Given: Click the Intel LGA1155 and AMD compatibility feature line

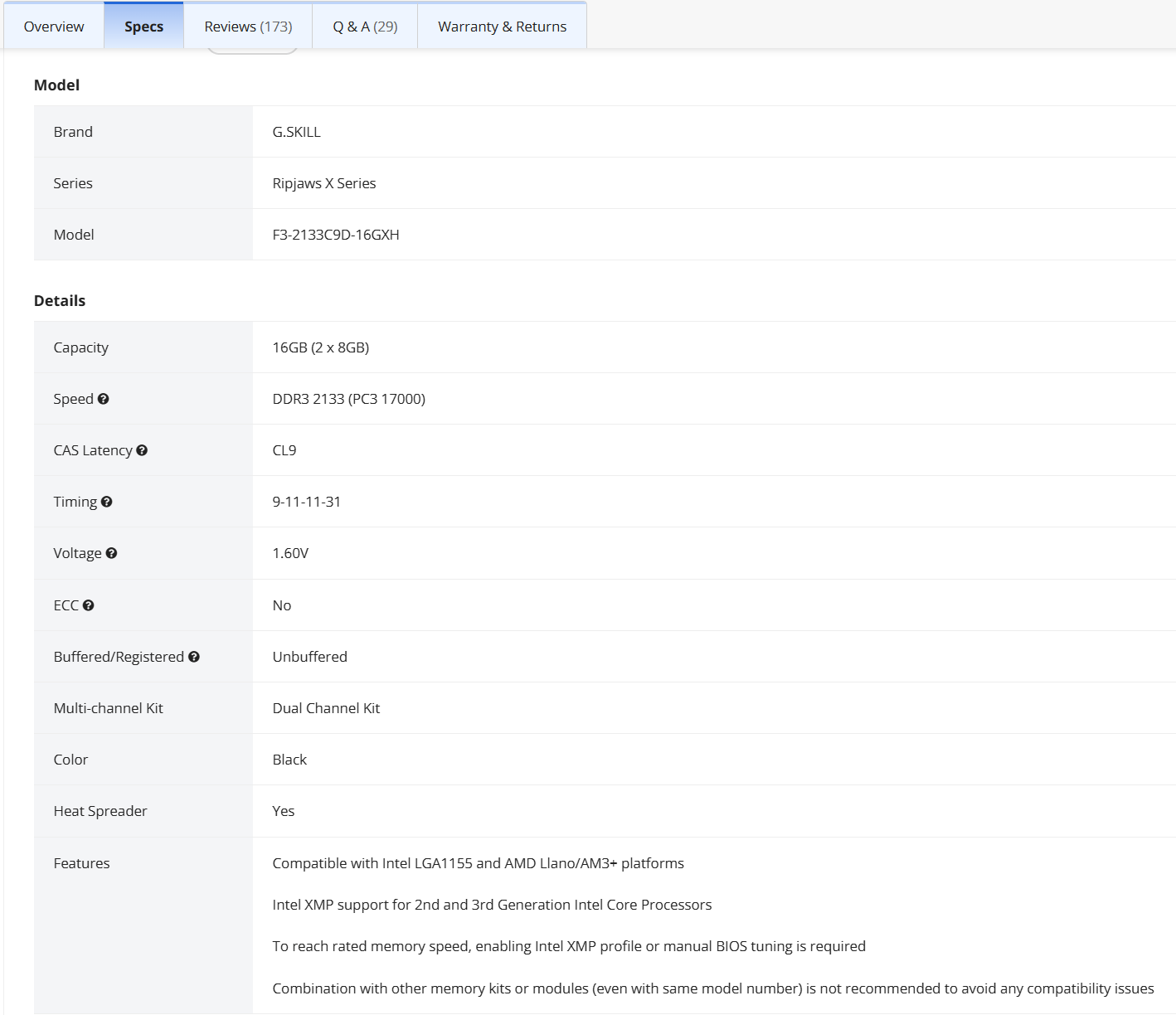Looking at the screenshot, I should tap(479, 863).
